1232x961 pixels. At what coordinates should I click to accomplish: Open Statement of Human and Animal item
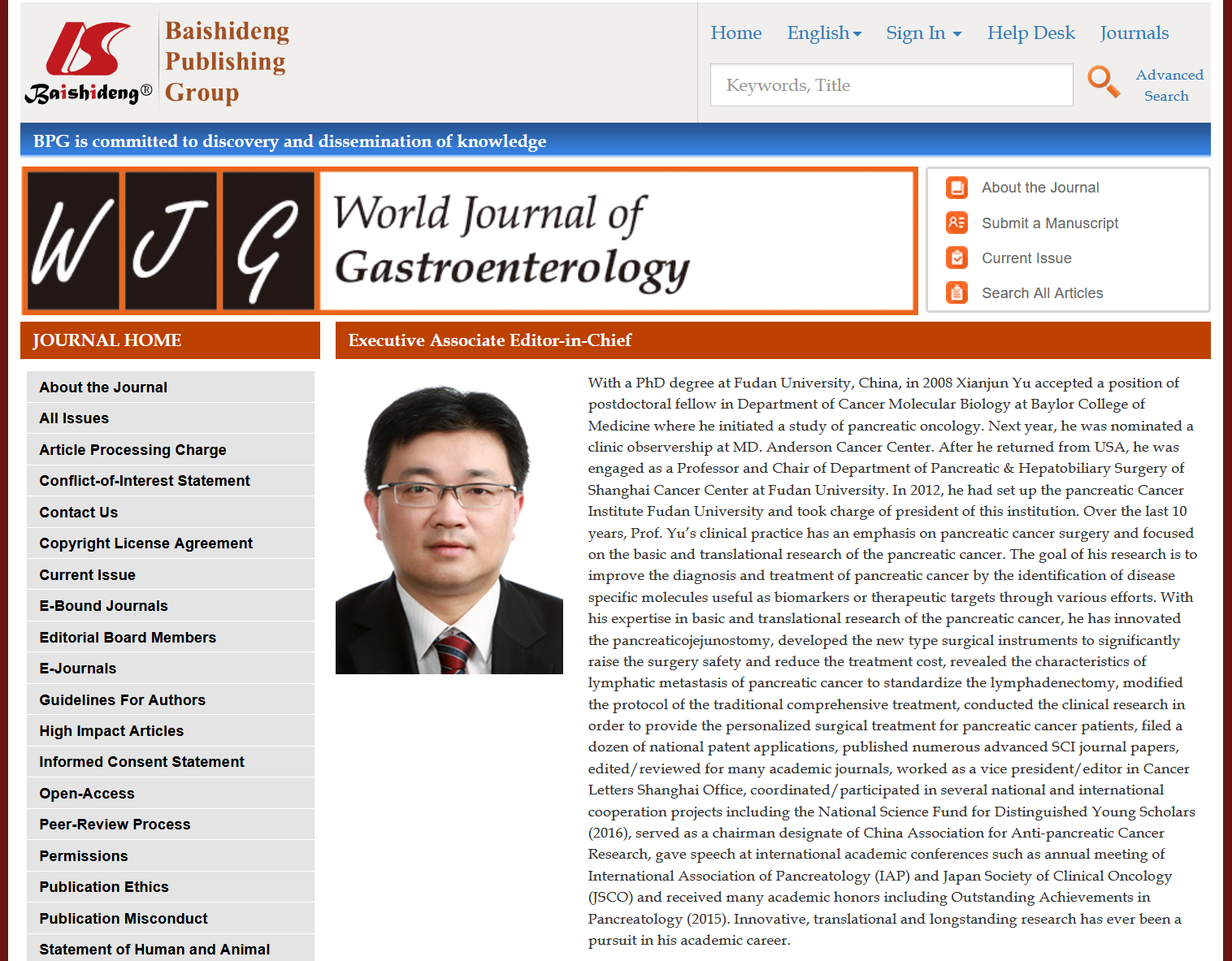point(171,948)
